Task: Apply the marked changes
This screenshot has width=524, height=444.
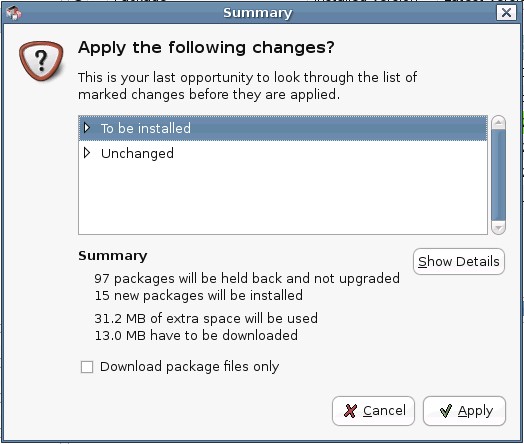Action: [464, 411]
